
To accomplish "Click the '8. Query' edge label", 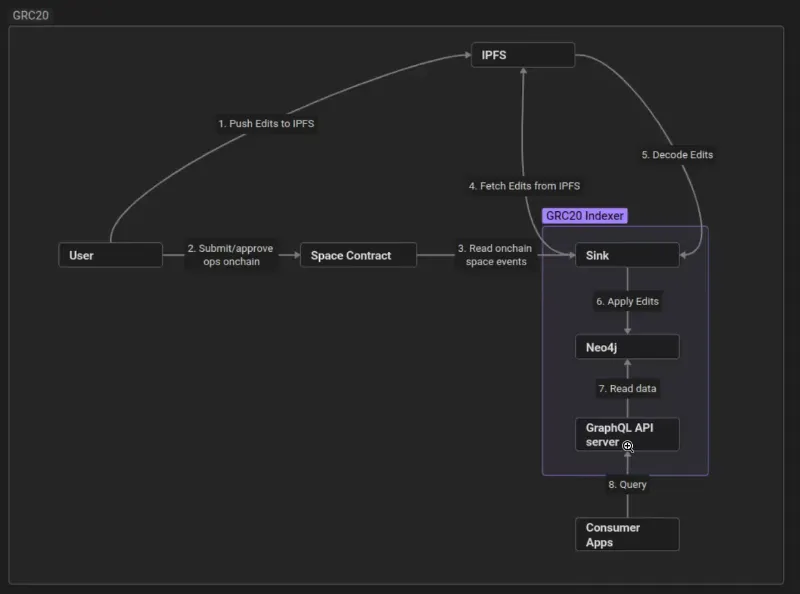I will tap(627, 484).
